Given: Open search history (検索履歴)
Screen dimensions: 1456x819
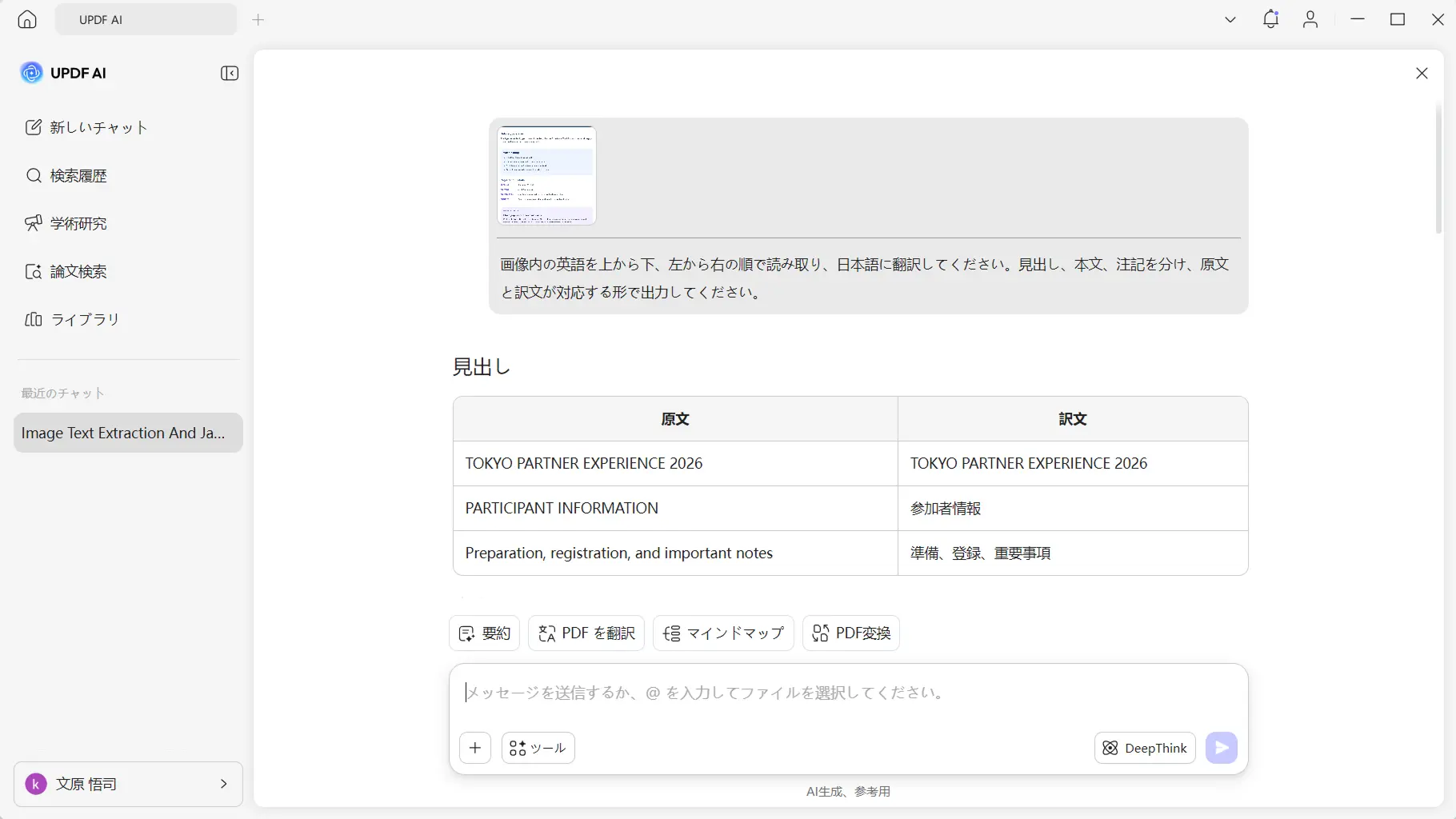Looking at the screenshot, I should click(66, 175).
